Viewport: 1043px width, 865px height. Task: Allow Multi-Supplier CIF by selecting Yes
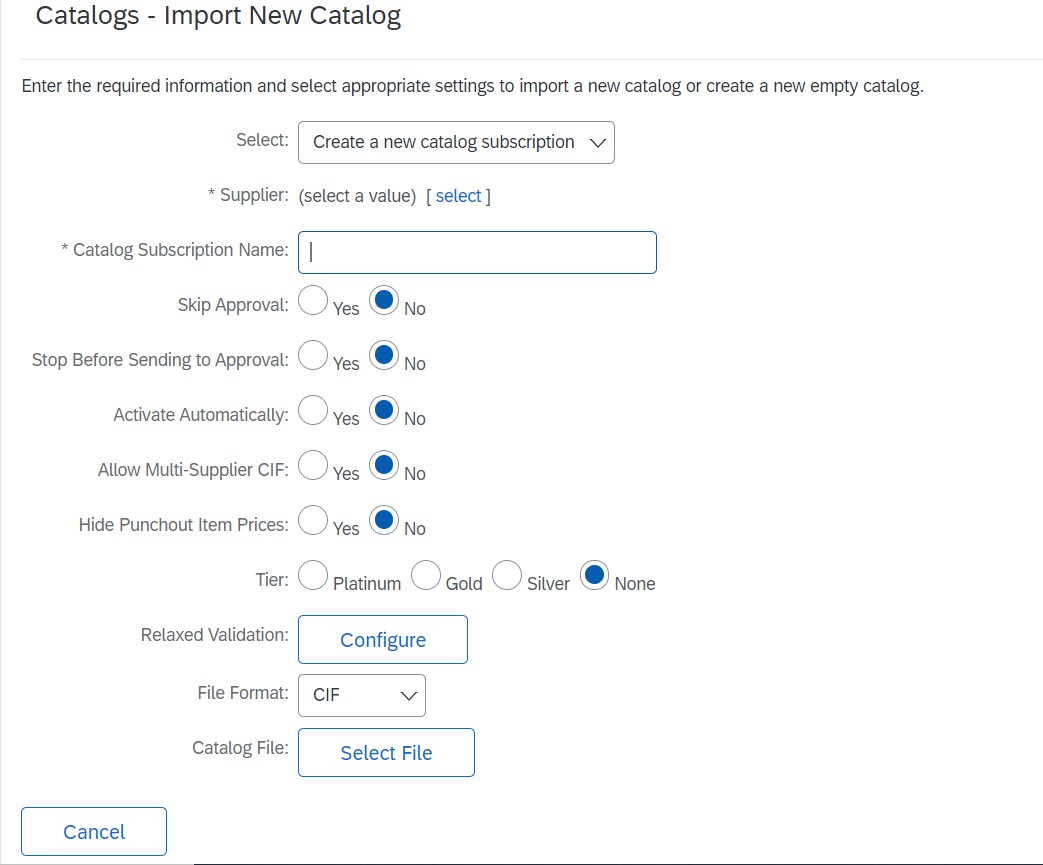(x=313, y=465)
